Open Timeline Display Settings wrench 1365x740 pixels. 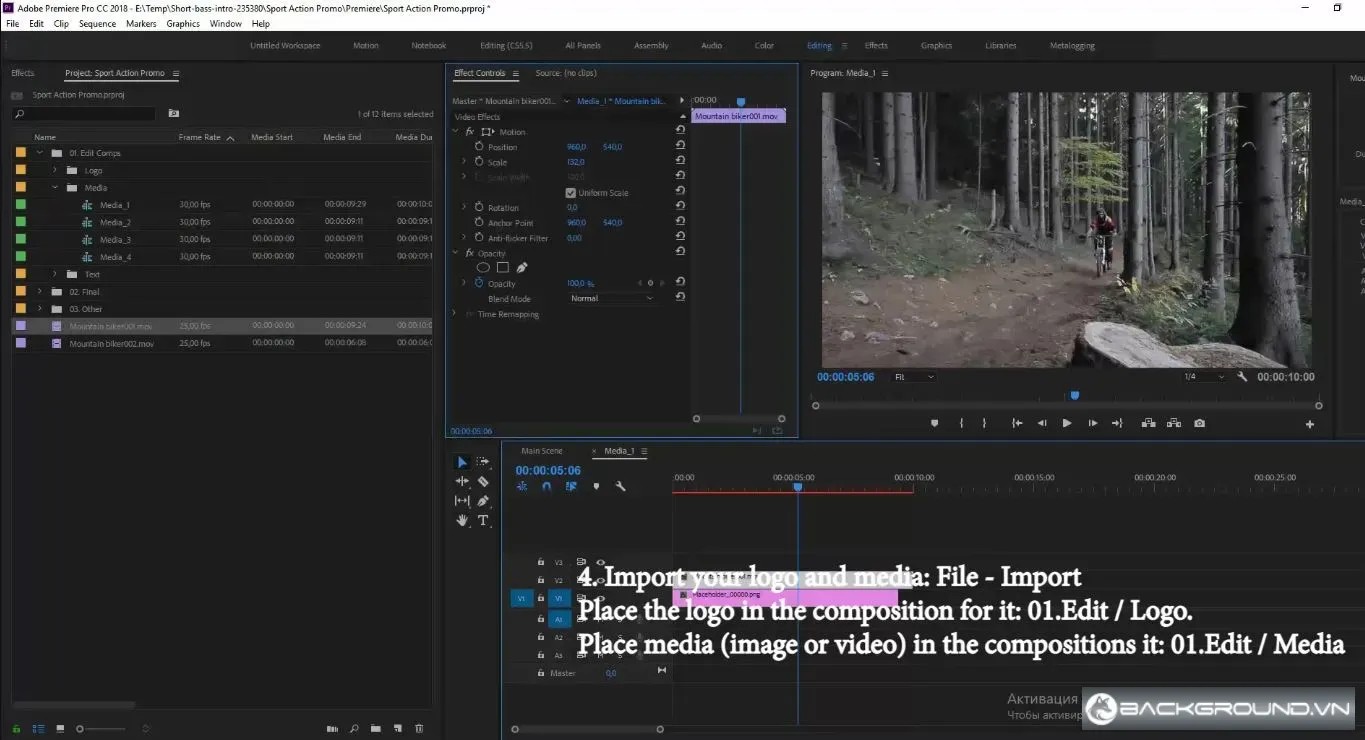[620, 486]
